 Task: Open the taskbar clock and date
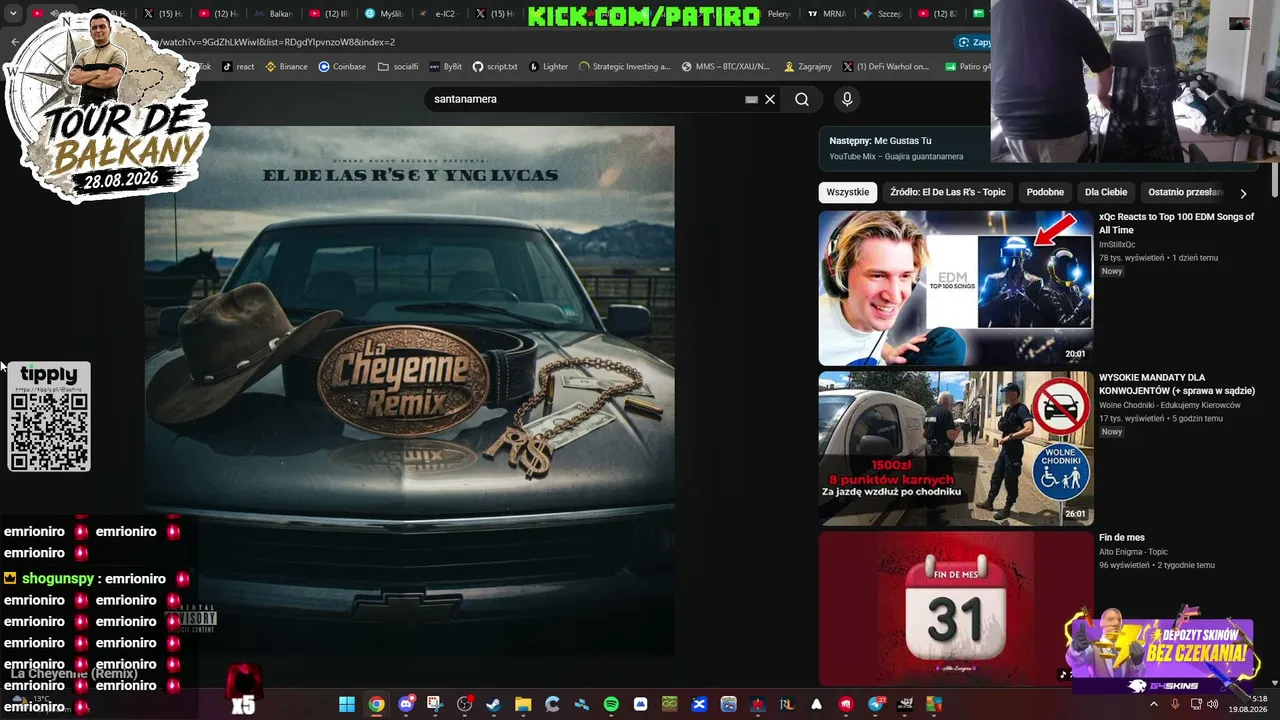pyautogui.click(x=1250, y=704)
